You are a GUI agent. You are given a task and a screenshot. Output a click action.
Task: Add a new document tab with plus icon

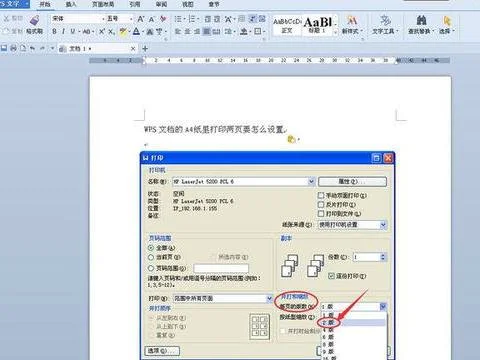(x=145, y=49)
